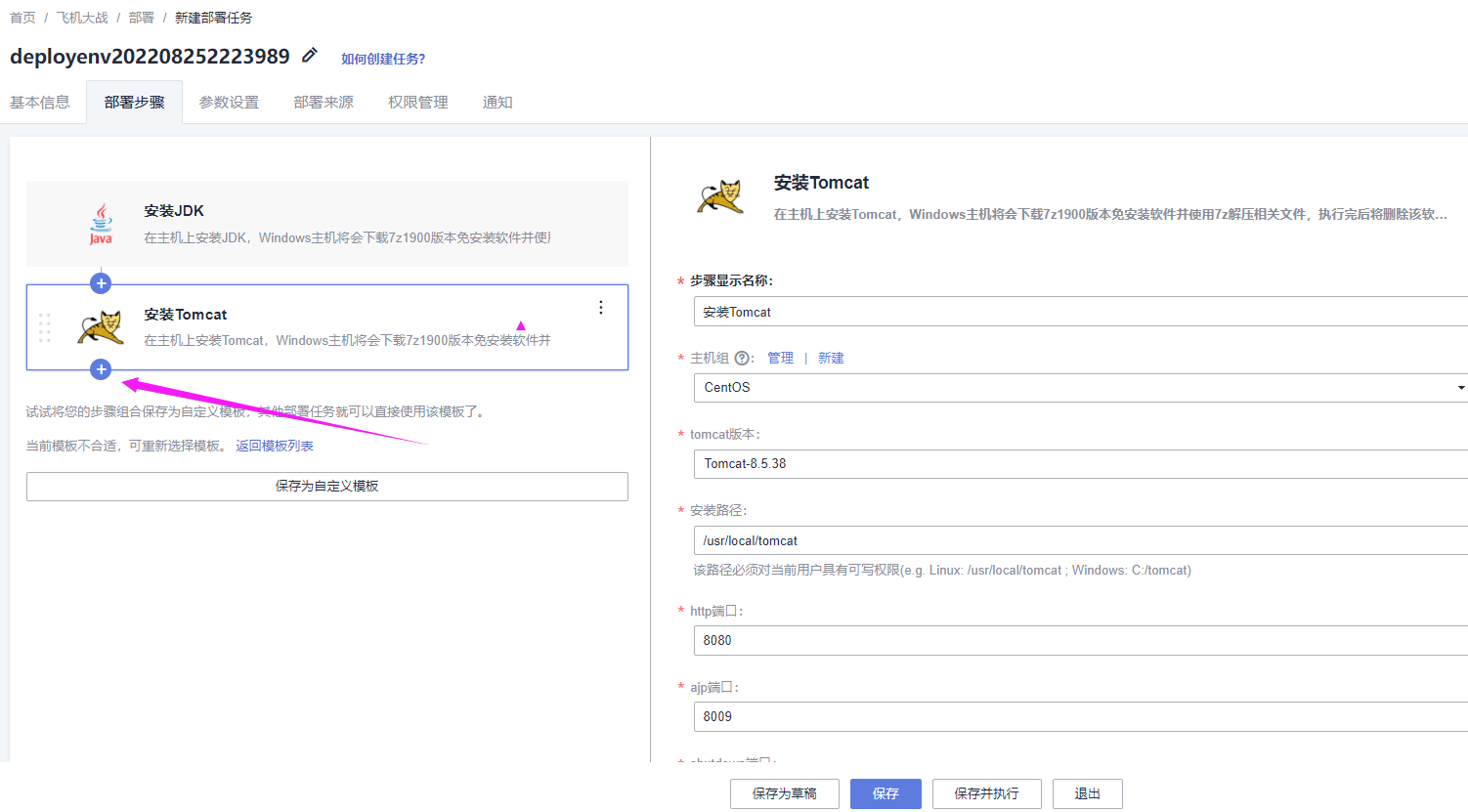Viewport: 1468px width, 812px height.
Task: Click the http端口 field showing 8080
Action: 1081,640
